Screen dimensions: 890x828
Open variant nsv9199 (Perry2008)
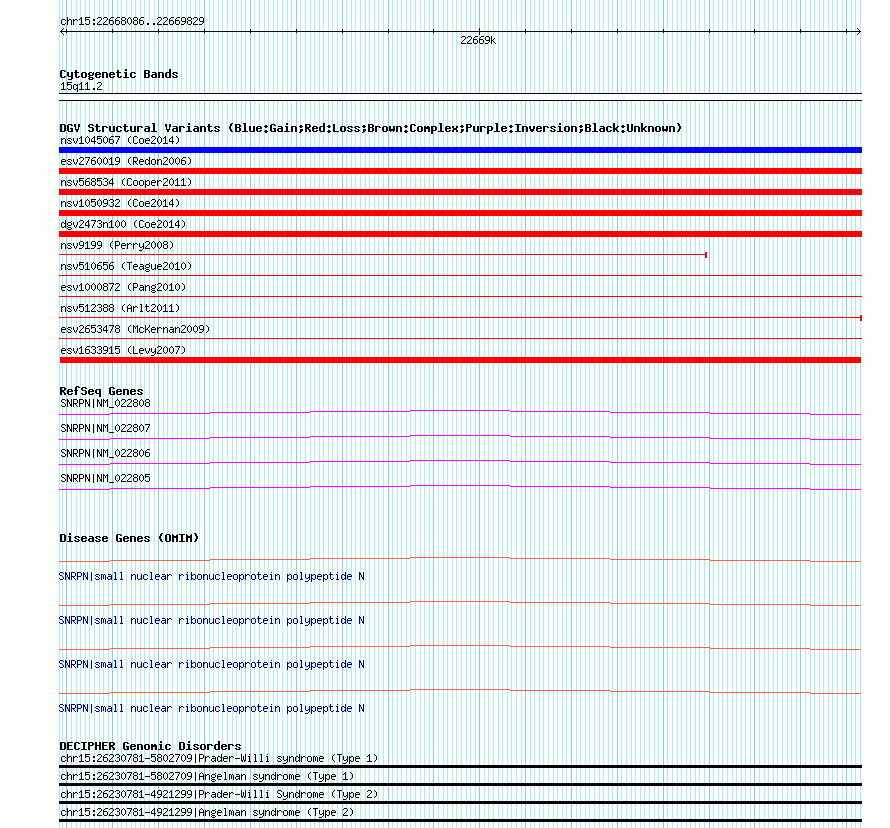point(117,245)
